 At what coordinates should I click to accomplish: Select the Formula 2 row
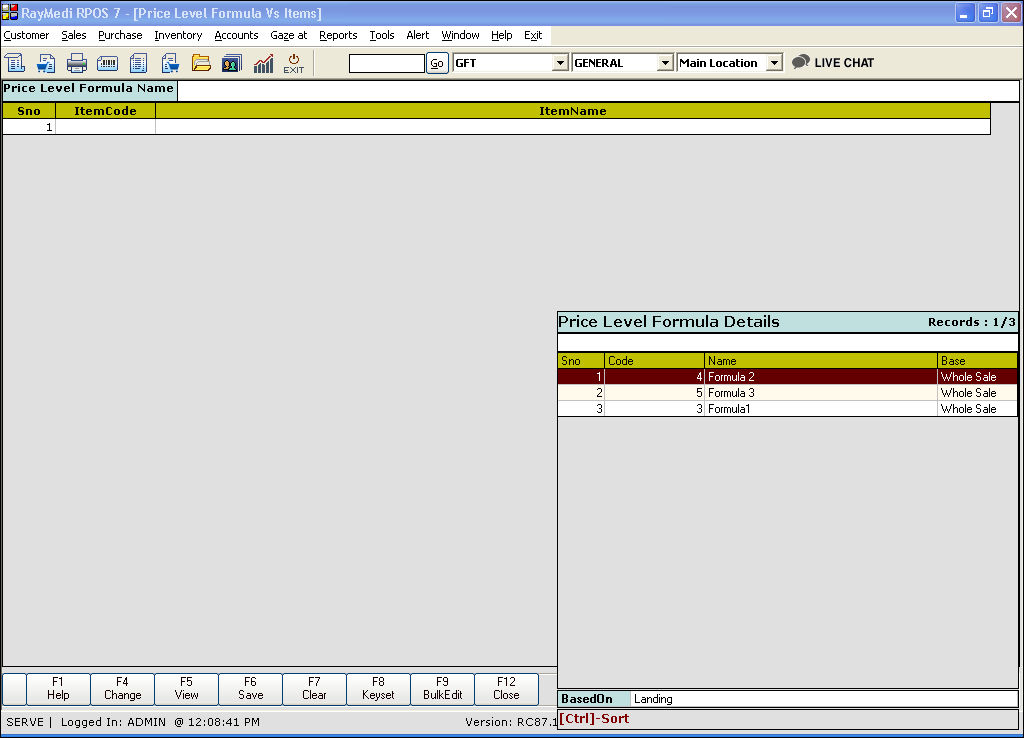click(788, 377)
